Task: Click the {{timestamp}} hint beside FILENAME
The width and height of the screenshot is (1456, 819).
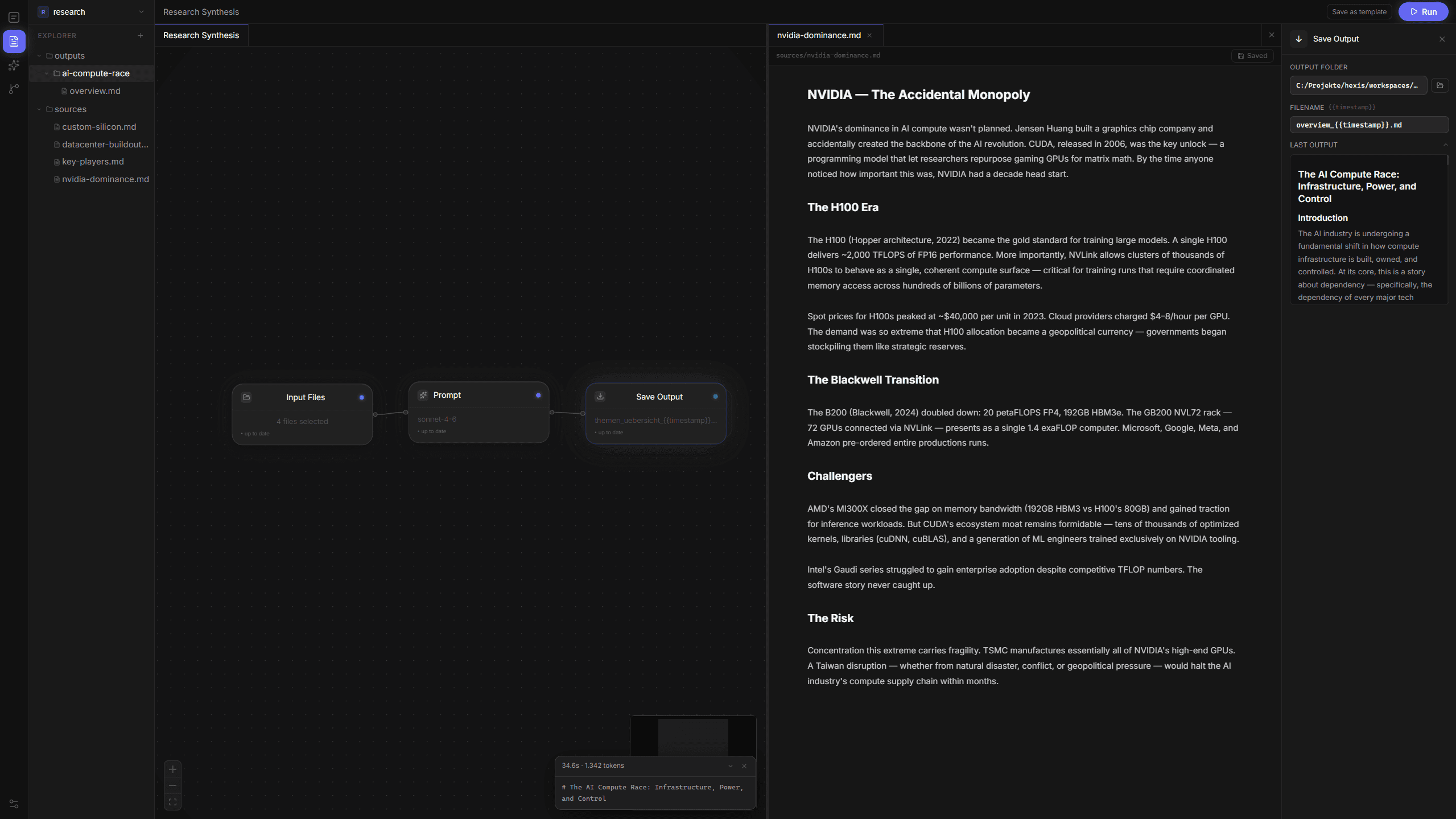Action: click(x=1352, y=107)
